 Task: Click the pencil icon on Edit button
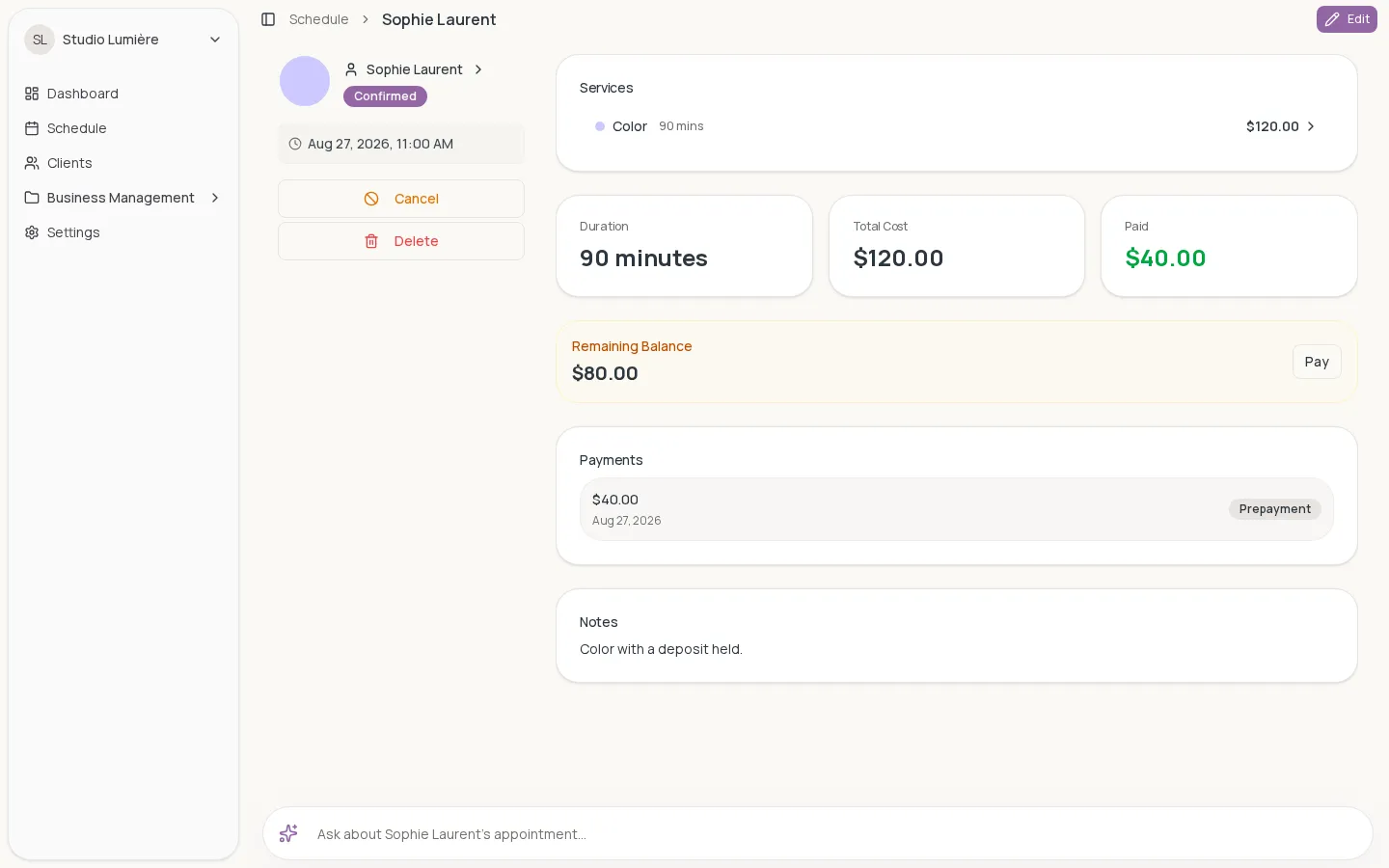tap(1332, 19)
